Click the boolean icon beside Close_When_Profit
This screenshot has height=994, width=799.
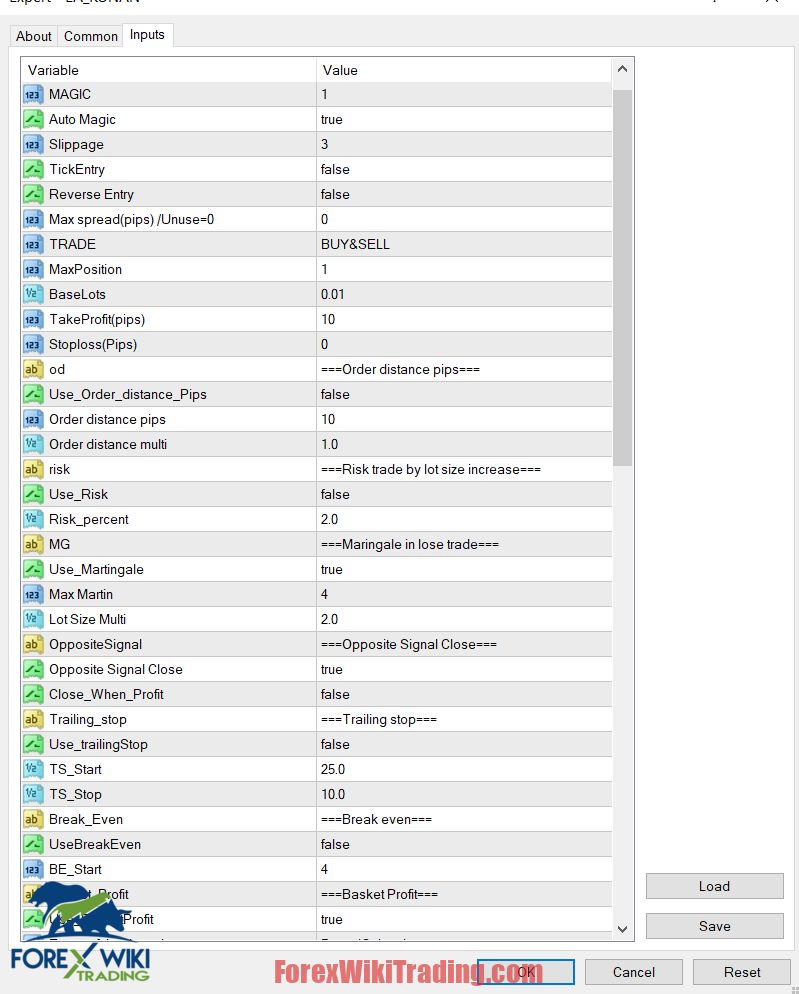pos(33,695)
